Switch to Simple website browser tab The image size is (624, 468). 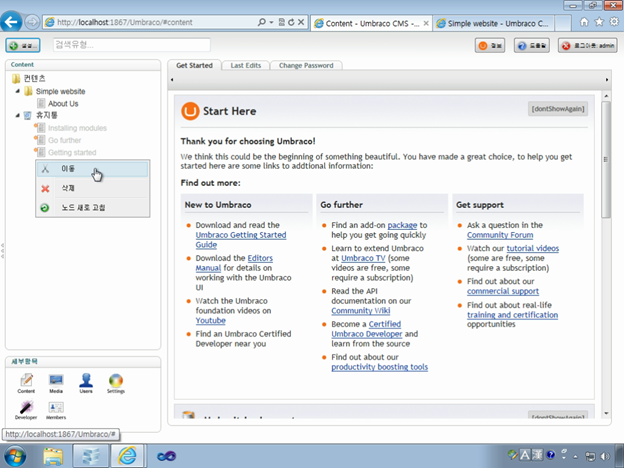pyautogui.click(x=493, y=23)
